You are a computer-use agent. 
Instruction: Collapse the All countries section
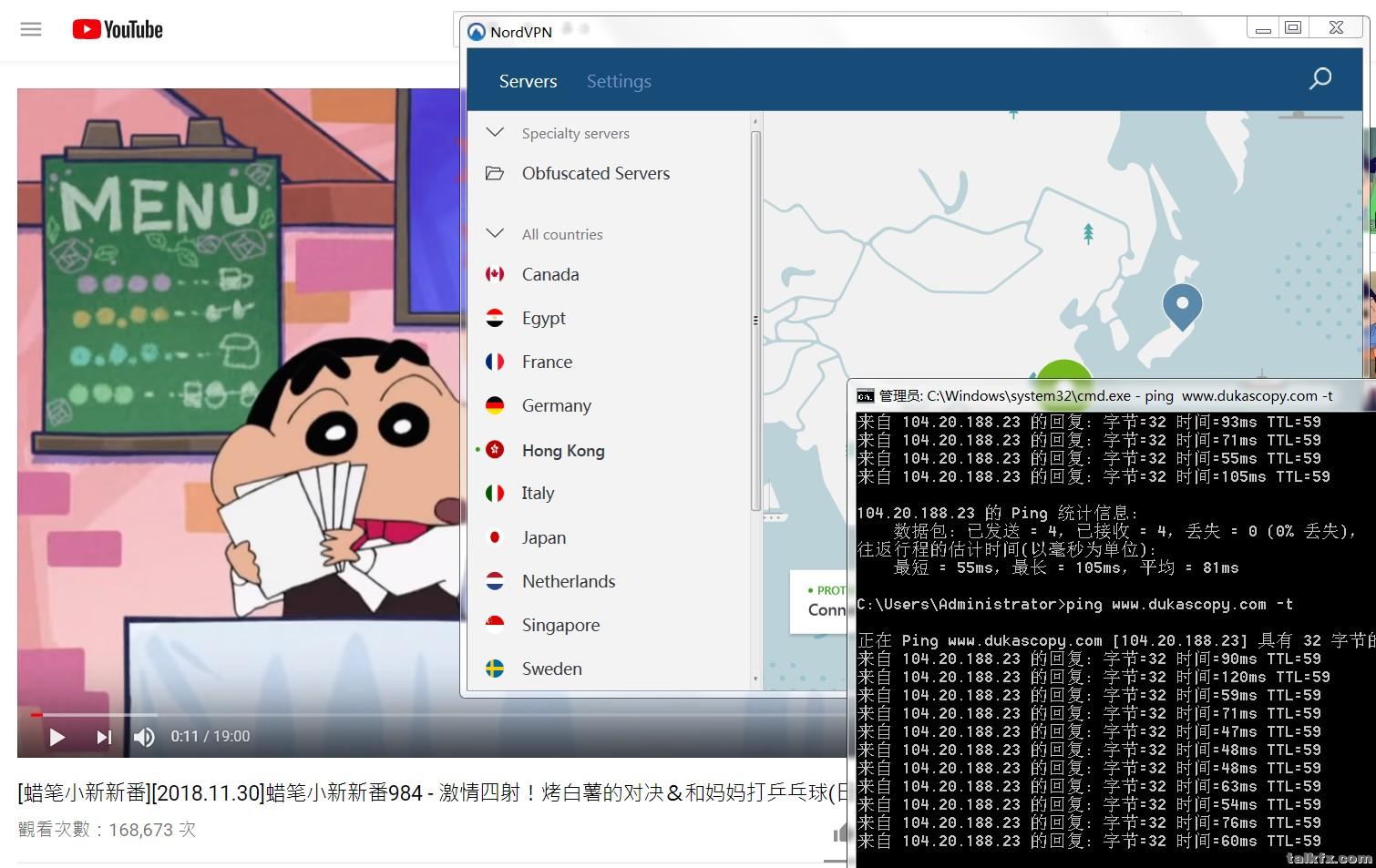(495, 234)
